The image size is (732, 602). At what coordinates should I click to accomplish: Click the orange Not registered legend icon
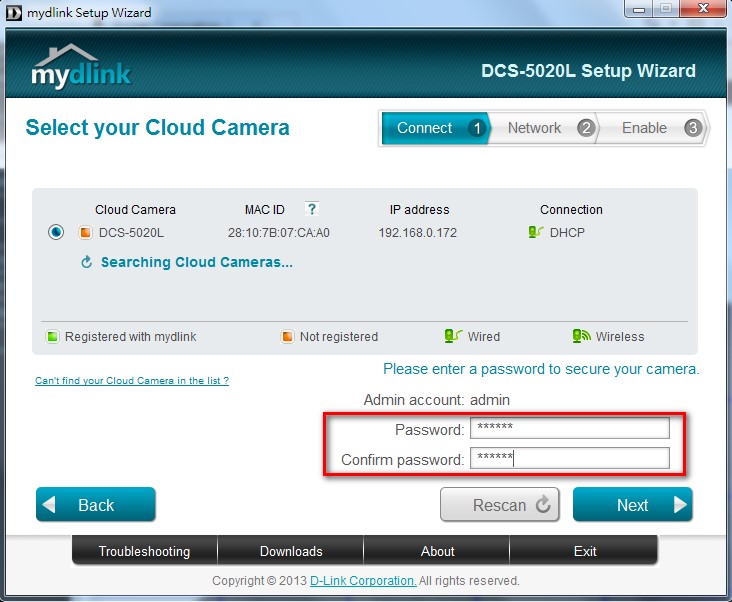287,336
